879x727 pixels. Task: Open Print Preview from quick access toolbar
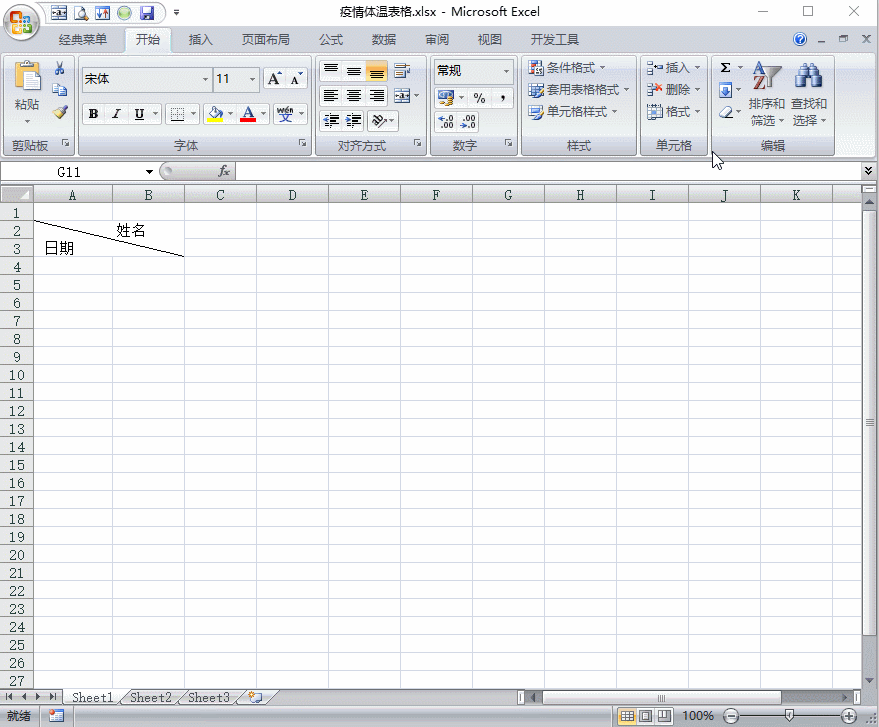(81, 13)
